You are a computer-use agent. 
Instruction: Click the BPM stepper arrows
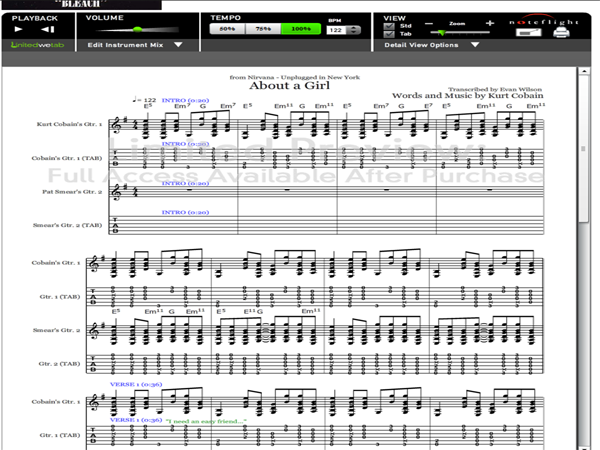[354, 30]
